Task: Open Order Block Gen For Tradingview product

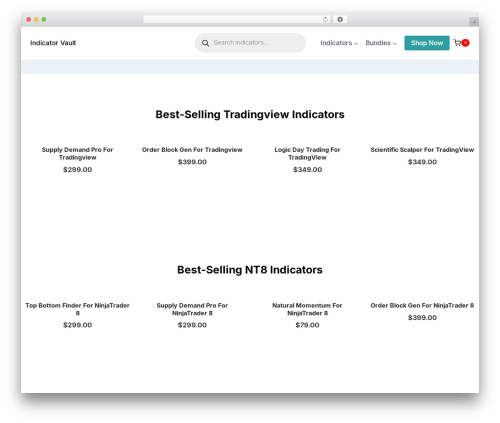Action: click(192, 150)
